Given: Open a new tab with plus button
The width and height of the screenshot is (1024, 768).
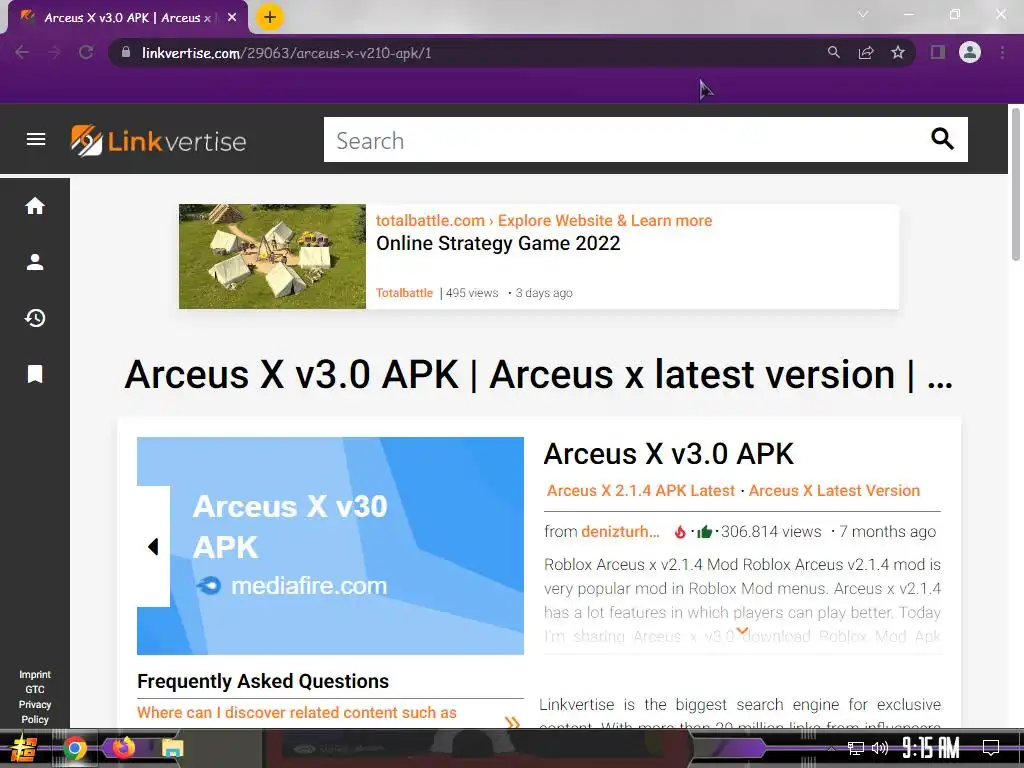Looking at the screenshot, I should tap(270, 17).
